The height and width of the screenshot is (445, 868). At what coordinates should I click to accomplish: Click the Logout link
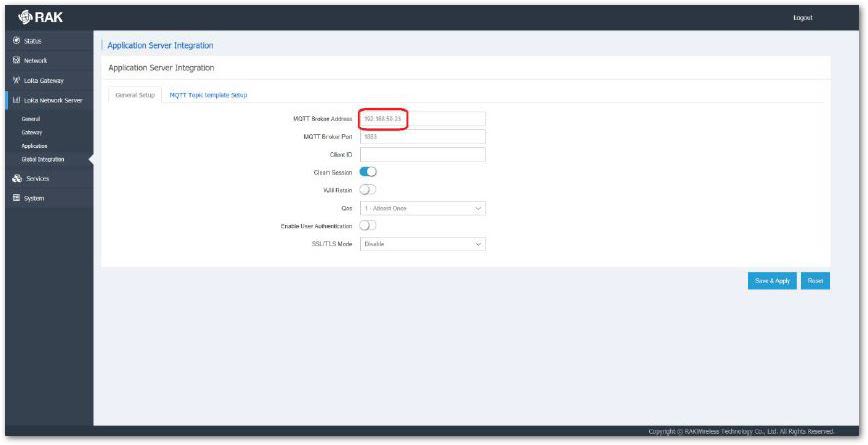803,18
